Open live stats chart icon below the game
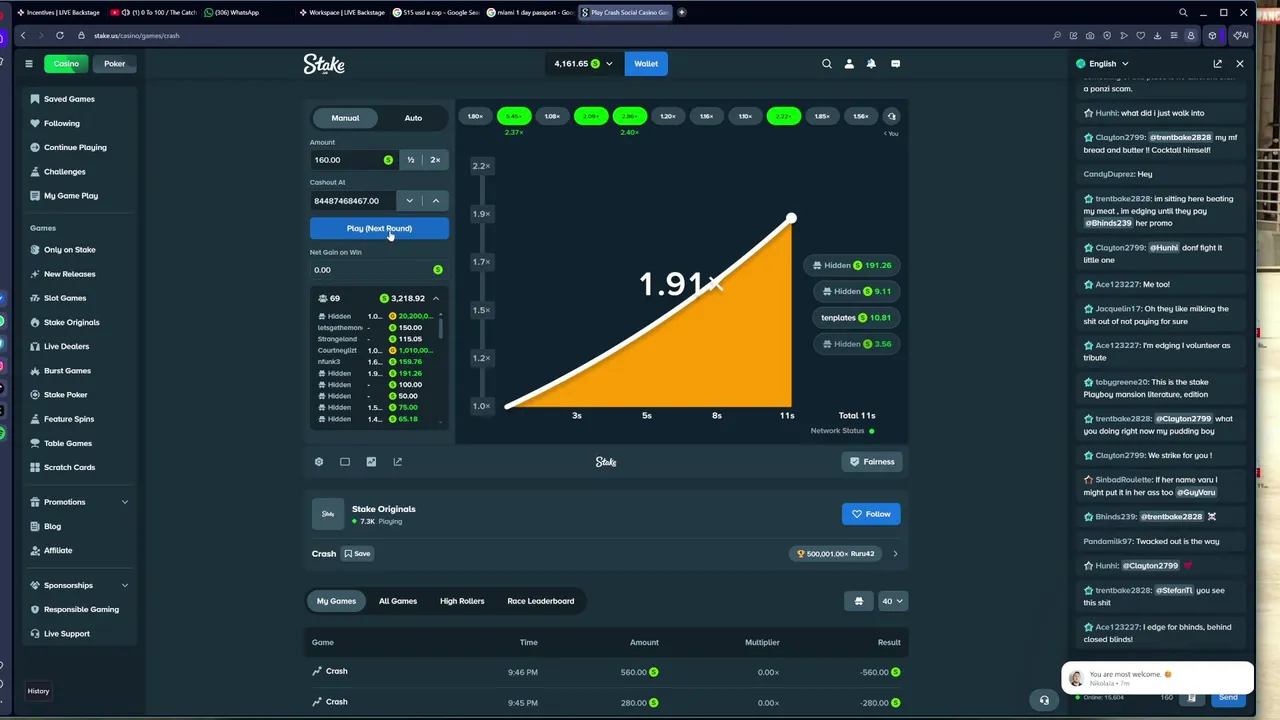The height and width of the screenshot is (720, 1280). (371, 462)
